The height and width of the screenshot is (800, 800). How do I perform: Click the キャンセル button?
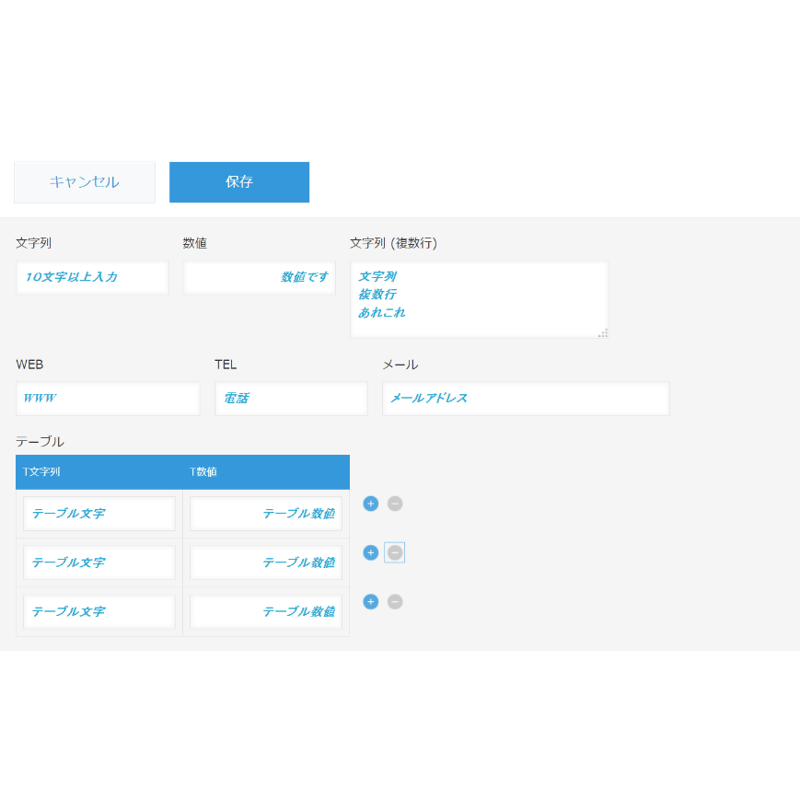click(85, 182)
